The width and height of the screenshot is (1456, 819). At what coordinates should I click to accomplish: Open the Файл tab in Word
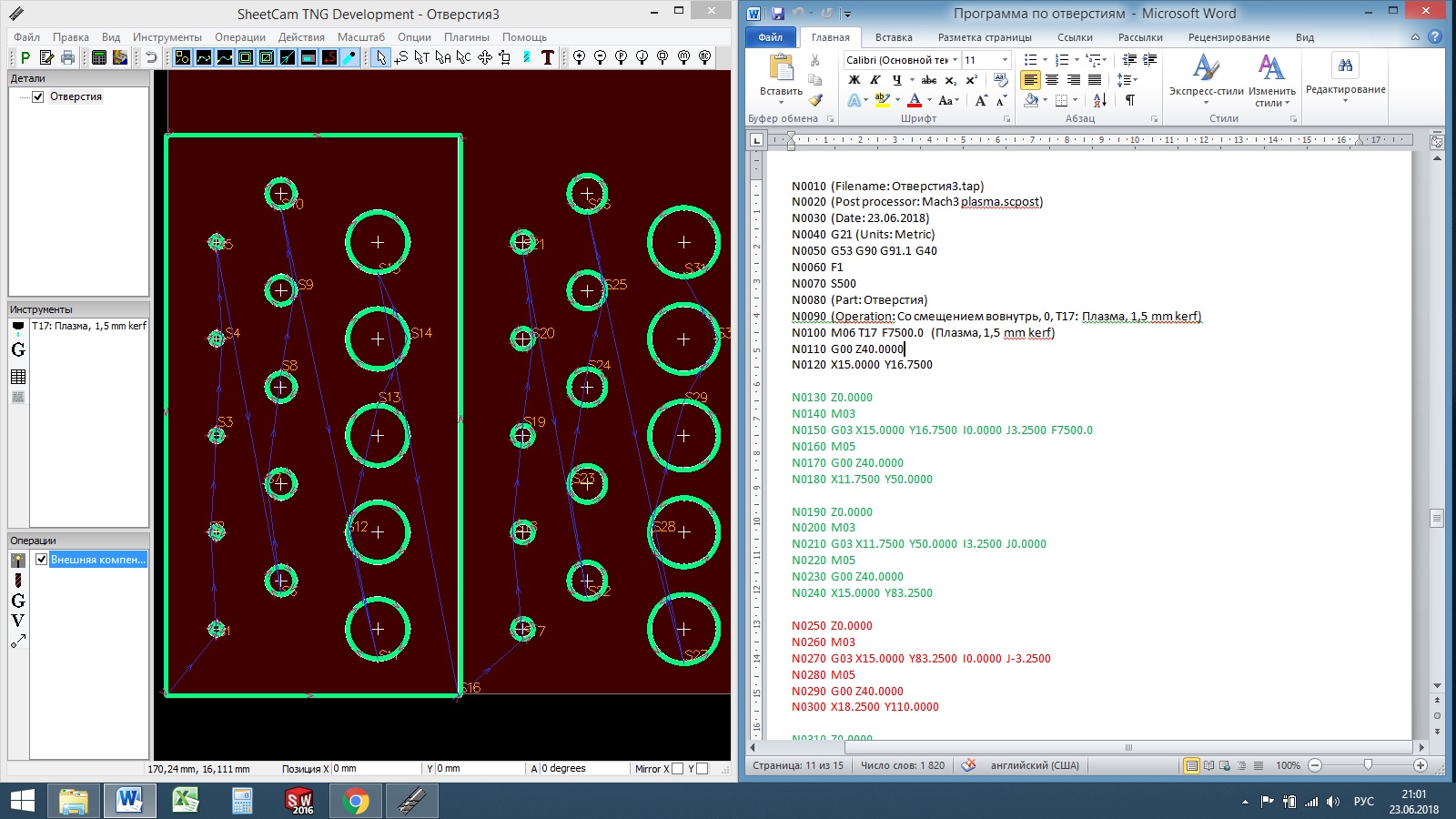click(x=770, y=37)
